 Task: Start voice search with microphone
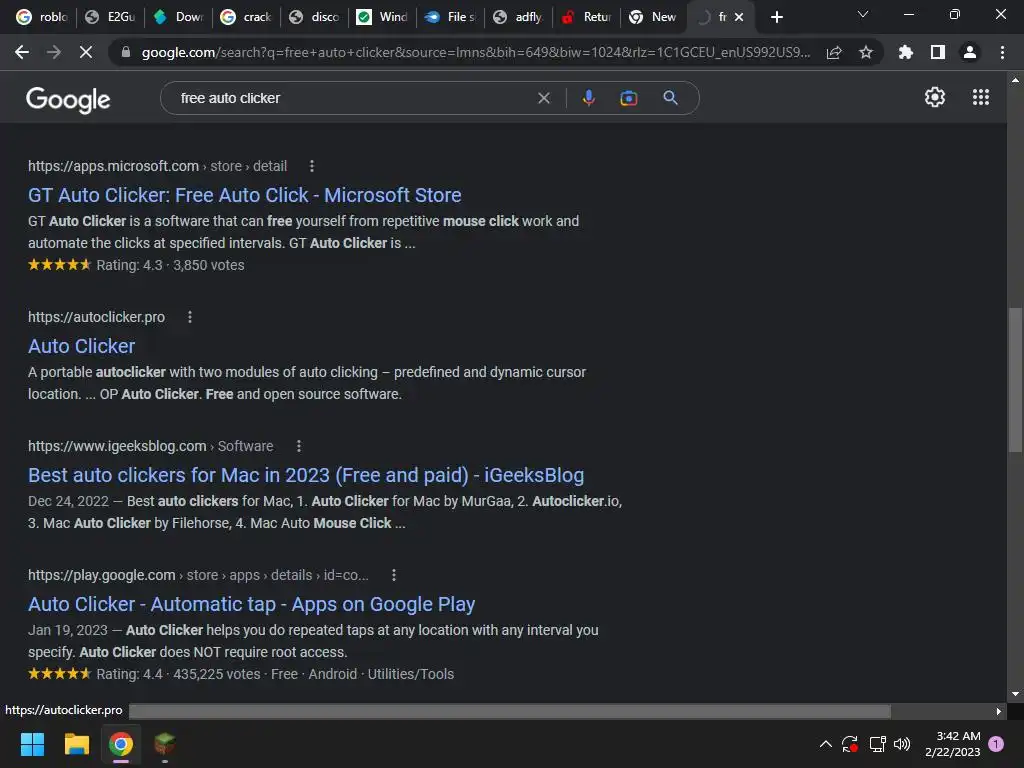point(588,98)
